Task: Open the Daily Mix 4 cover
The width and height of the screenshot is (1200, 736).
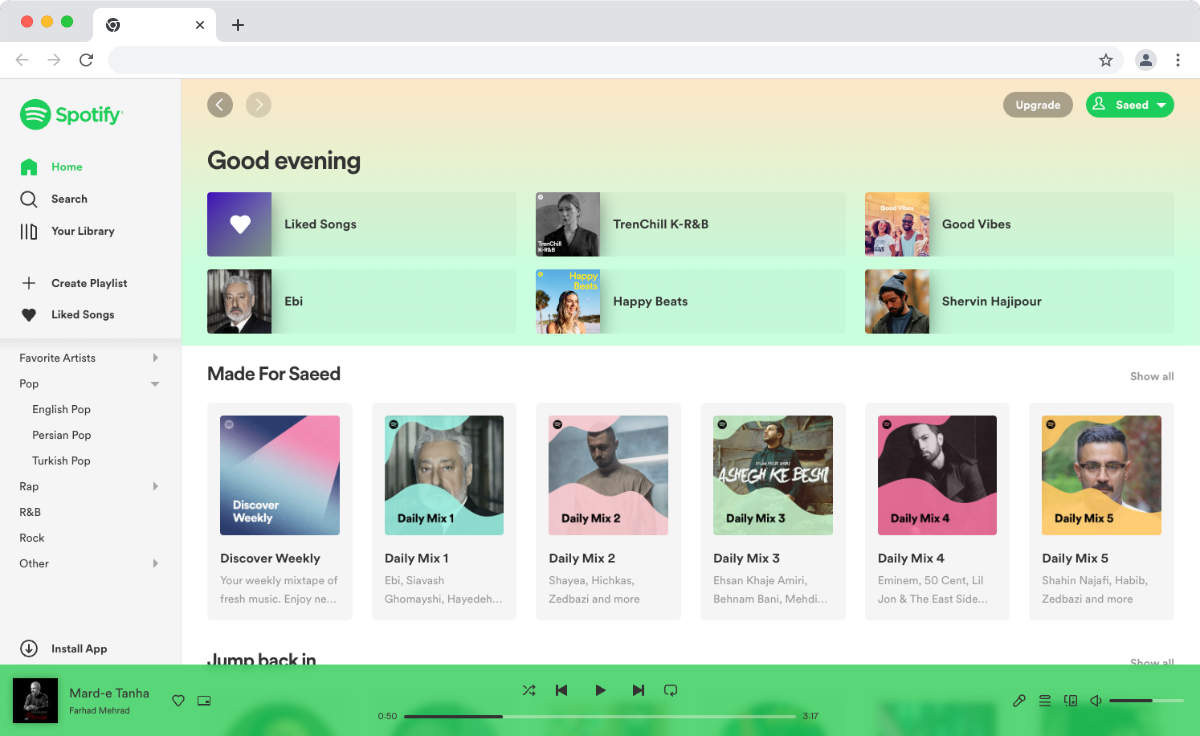Action: pos(937,475)
